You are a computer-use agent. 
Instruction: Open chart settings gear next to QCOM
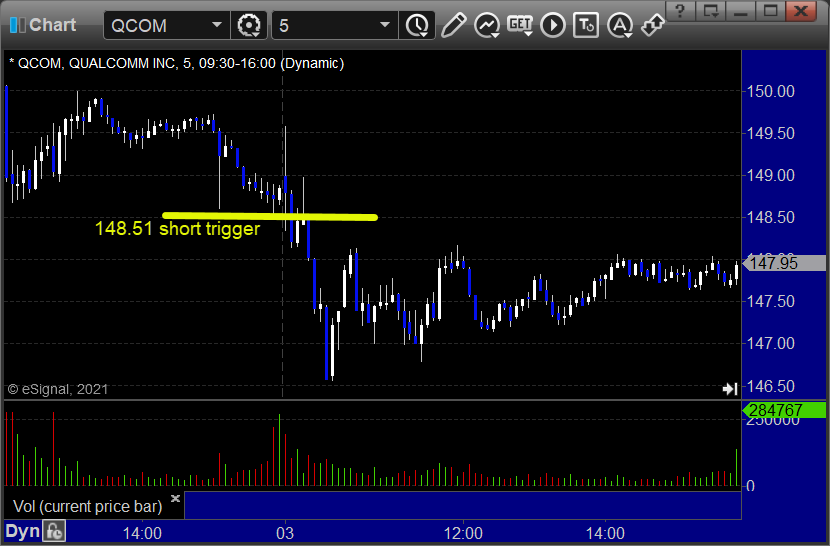(249, 25)
